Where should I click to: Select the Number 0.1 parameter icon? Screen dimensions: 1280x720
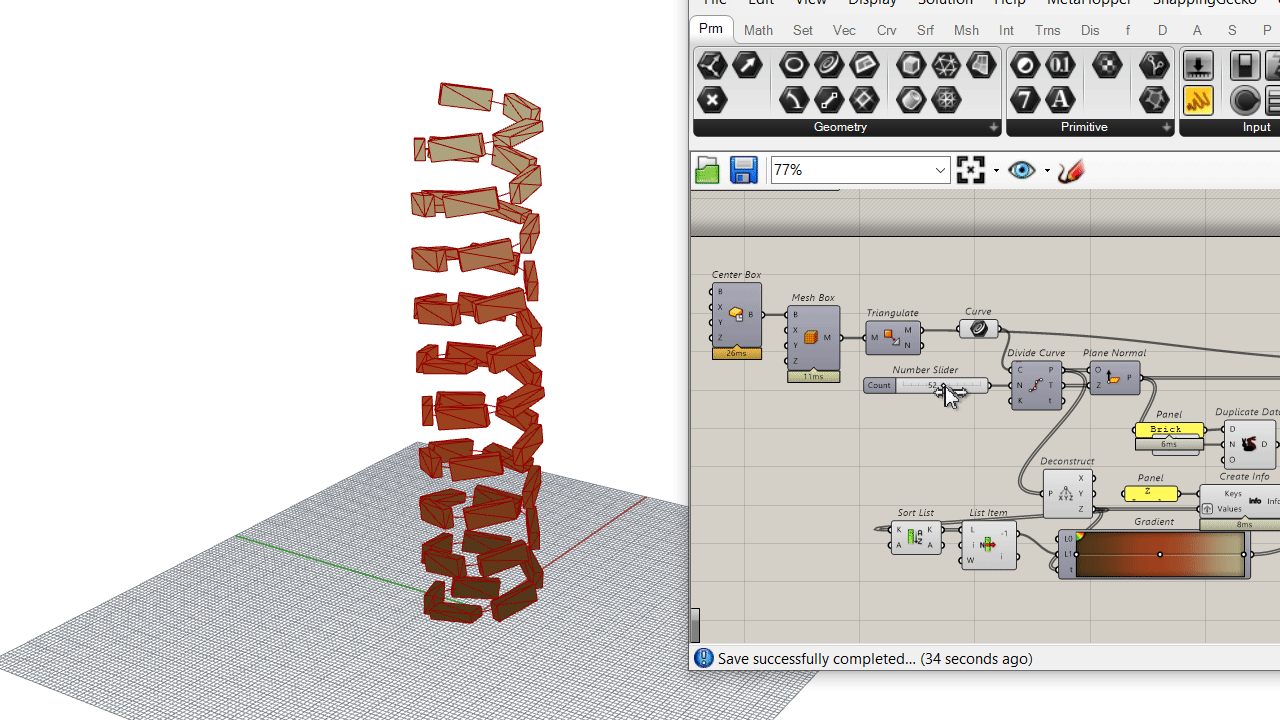point(1060,65)
